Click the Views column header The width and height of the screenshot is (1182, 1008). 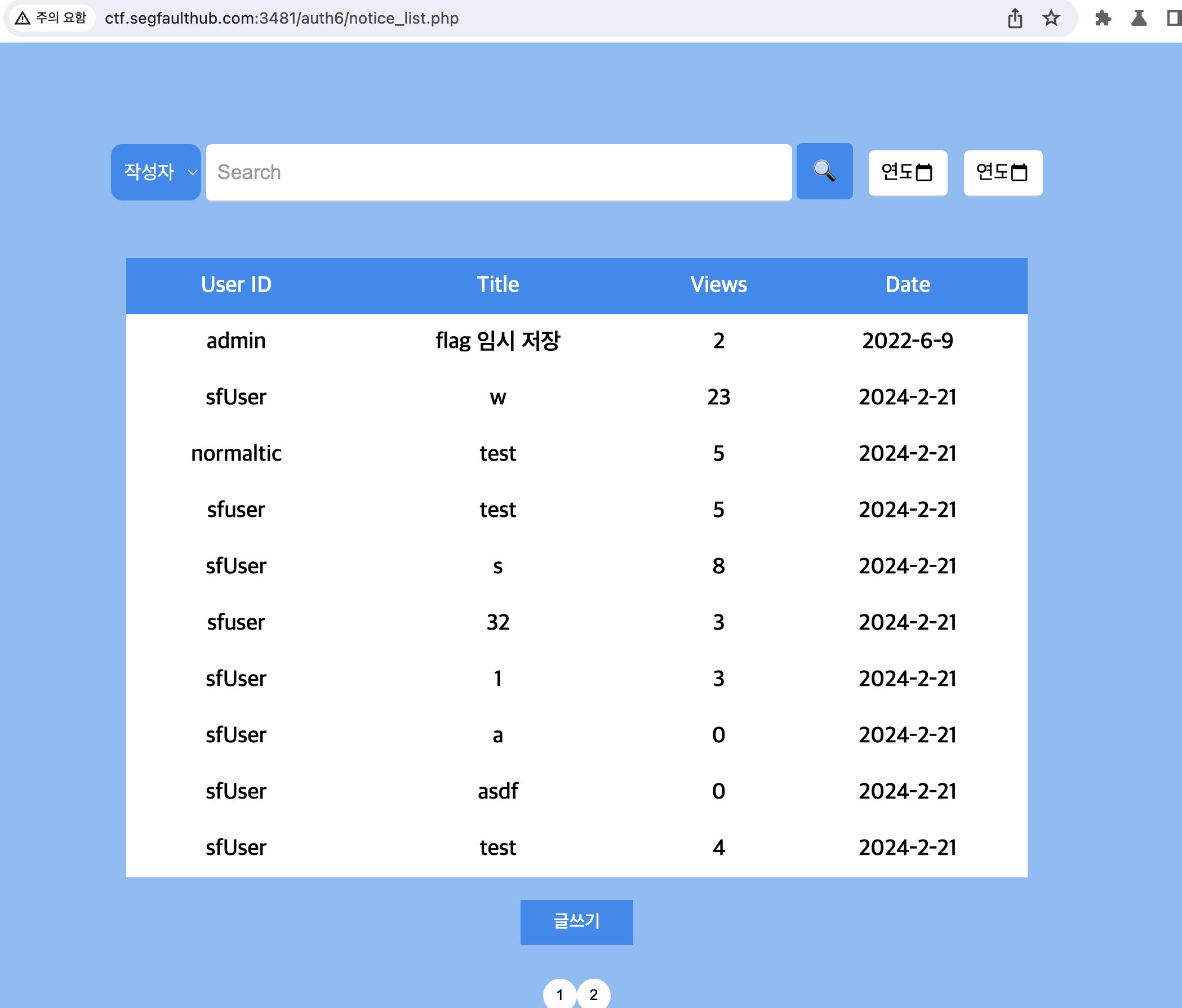[x=718, y=284]
